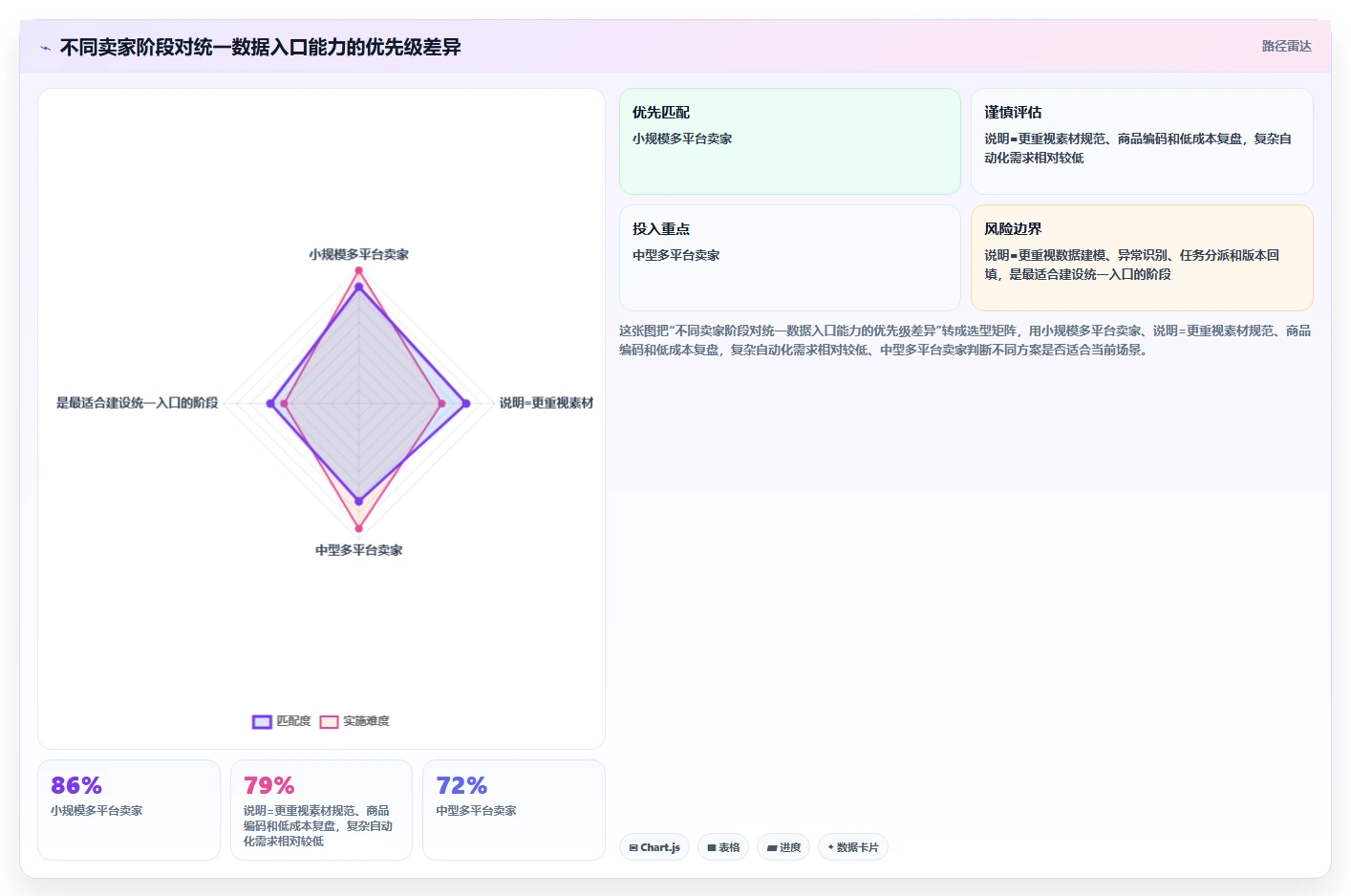Click radar axis label 说明=更重视素材
Image resolution: width=1351 pixels, height=896 pixels.
tap(547, 403)
